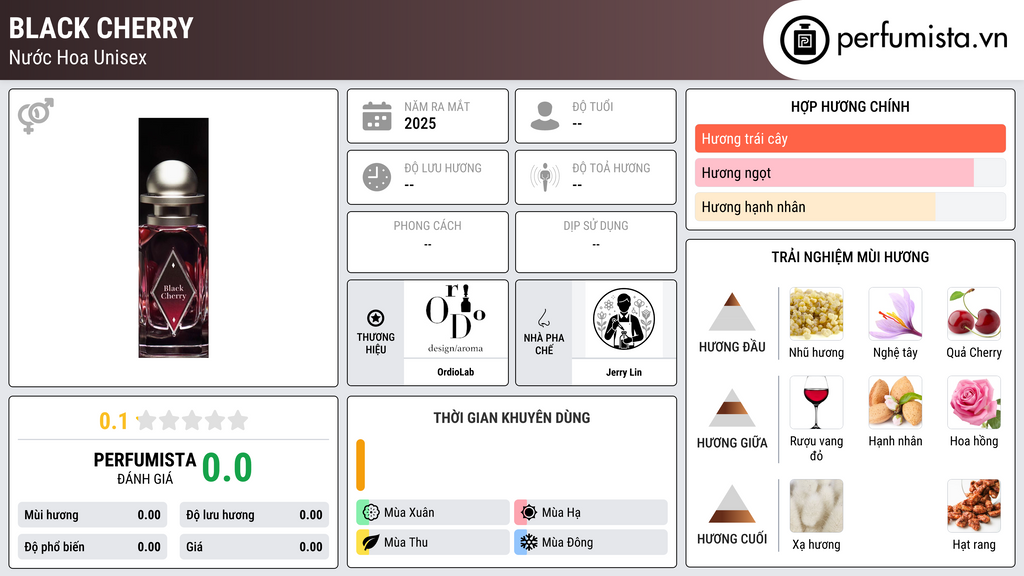The image size is (1024, 576).
Task: Open the Jerry Lin perfumer portrait
Action: pyautogui.click(x=624, y=319)
